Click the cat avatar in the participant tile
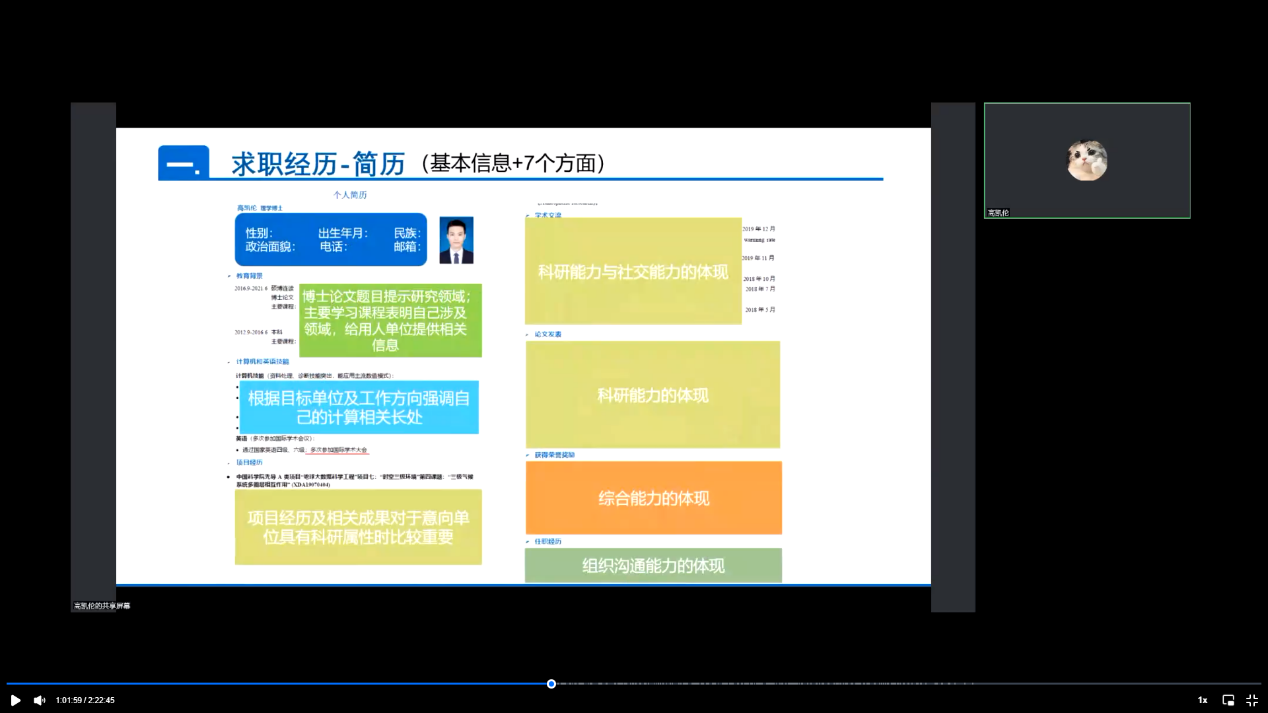 point(1086,160)
